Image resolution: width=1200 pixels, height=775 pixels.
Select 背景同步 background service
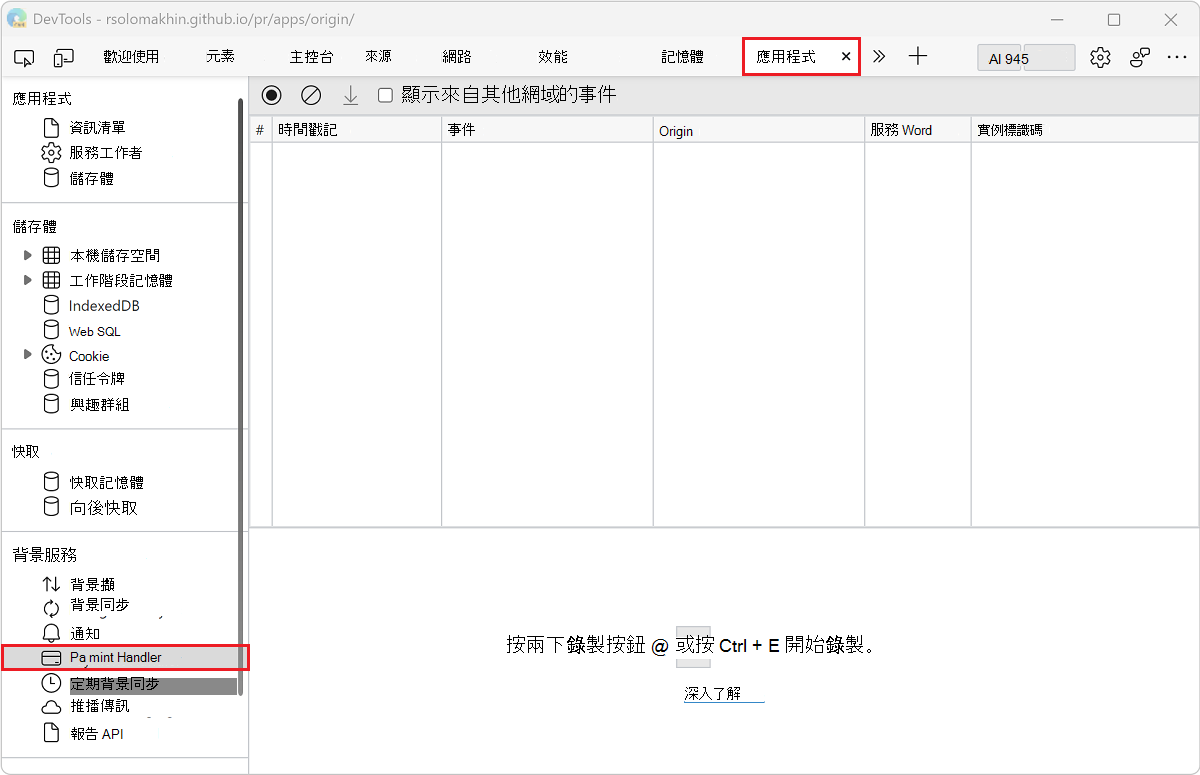(99, 606)
